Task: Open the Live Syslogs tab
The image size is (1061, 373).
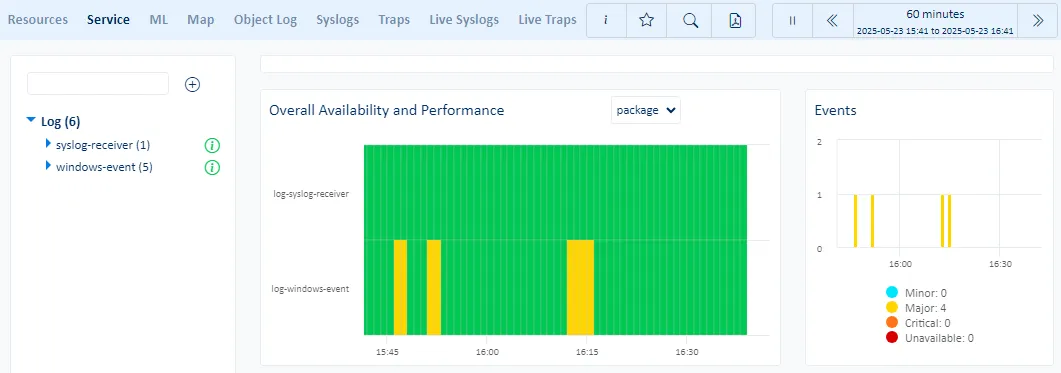Action: point(464,20)
